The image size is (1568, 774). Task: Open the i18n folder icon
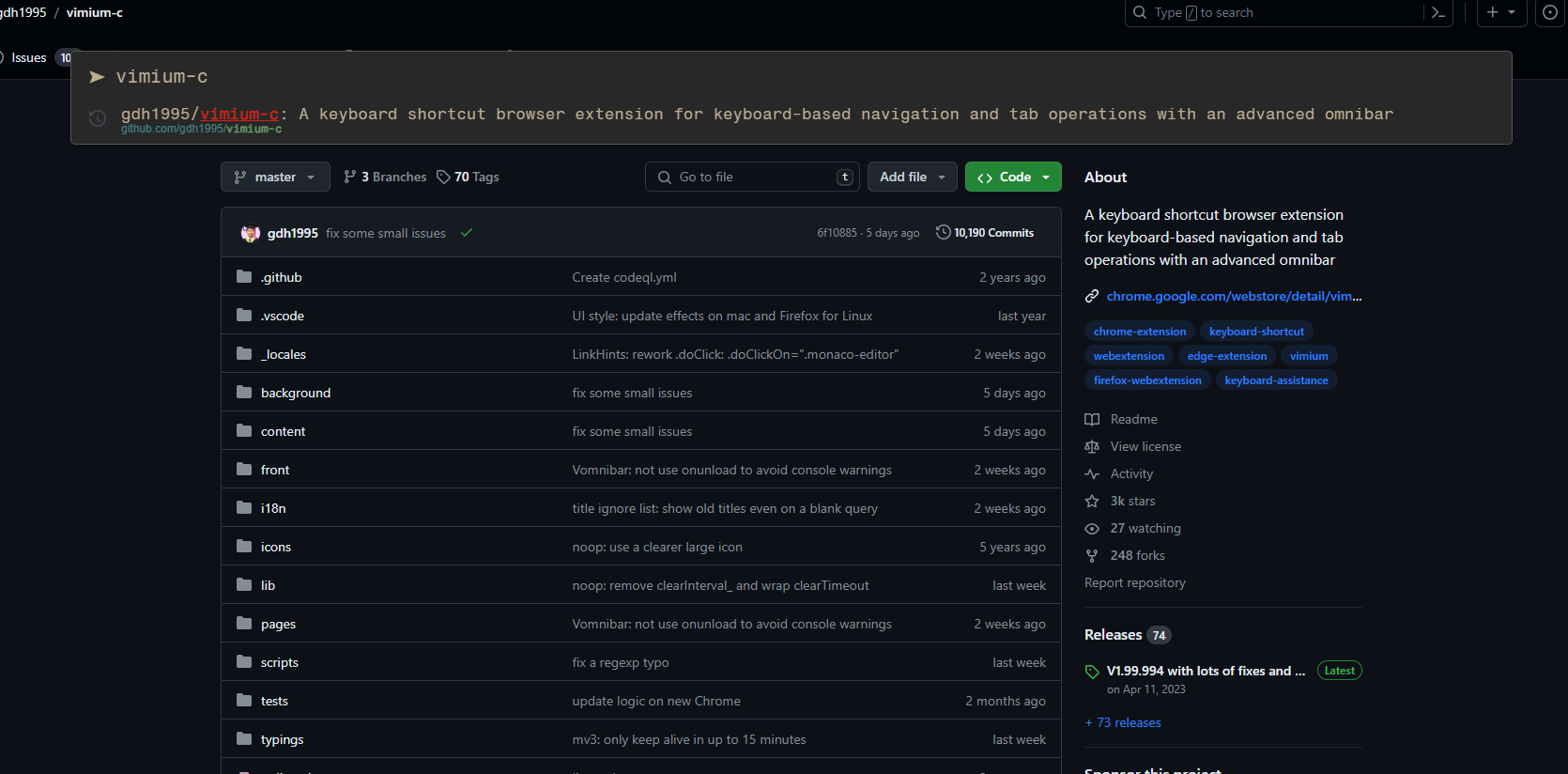click(244, 507)
